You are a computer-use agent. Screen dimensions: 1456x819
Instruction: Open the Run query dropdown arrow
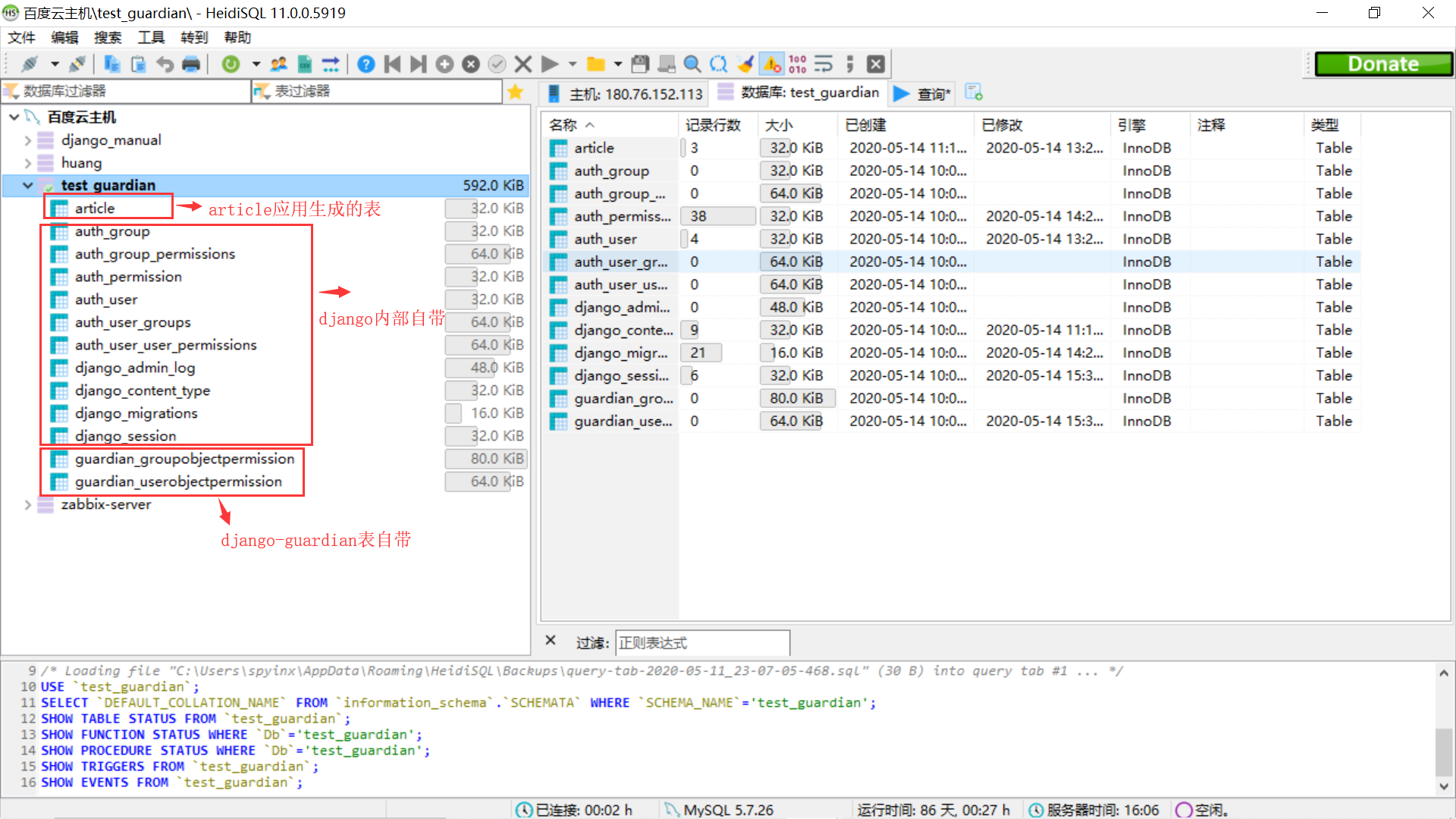(573, 64)
